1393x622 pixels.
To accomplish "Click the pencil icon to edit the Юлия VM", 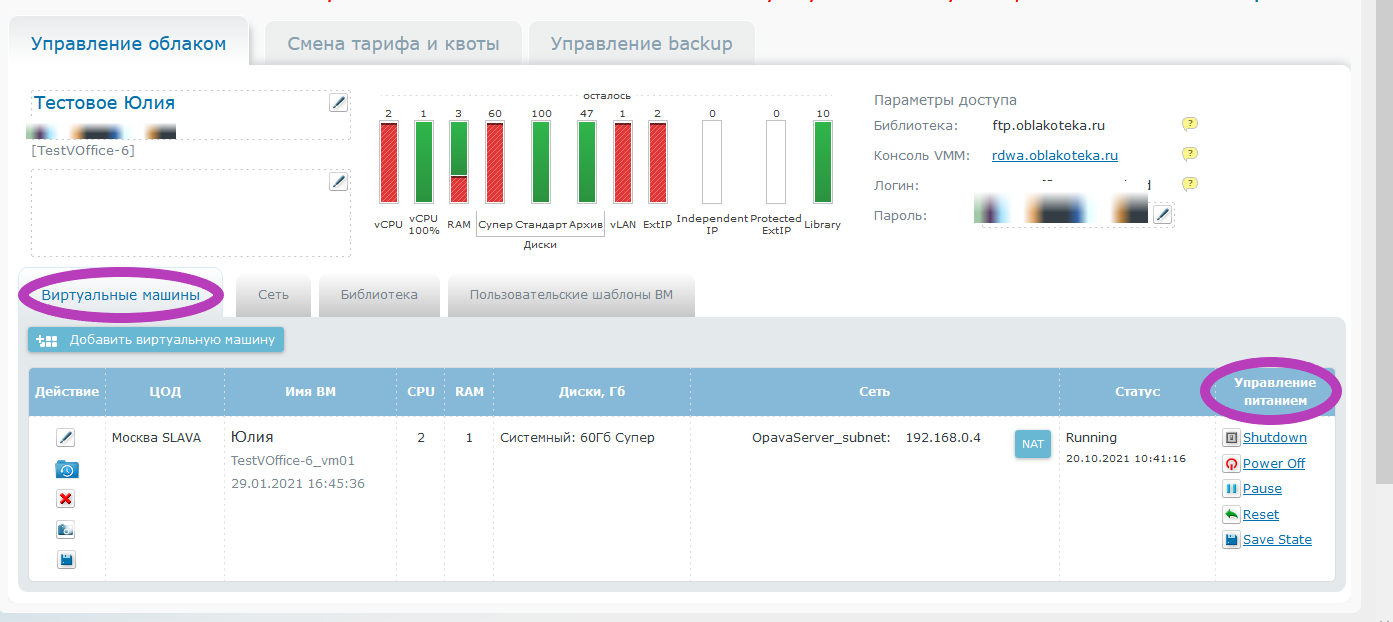I will pyautogui.click(x=66, y=438).
